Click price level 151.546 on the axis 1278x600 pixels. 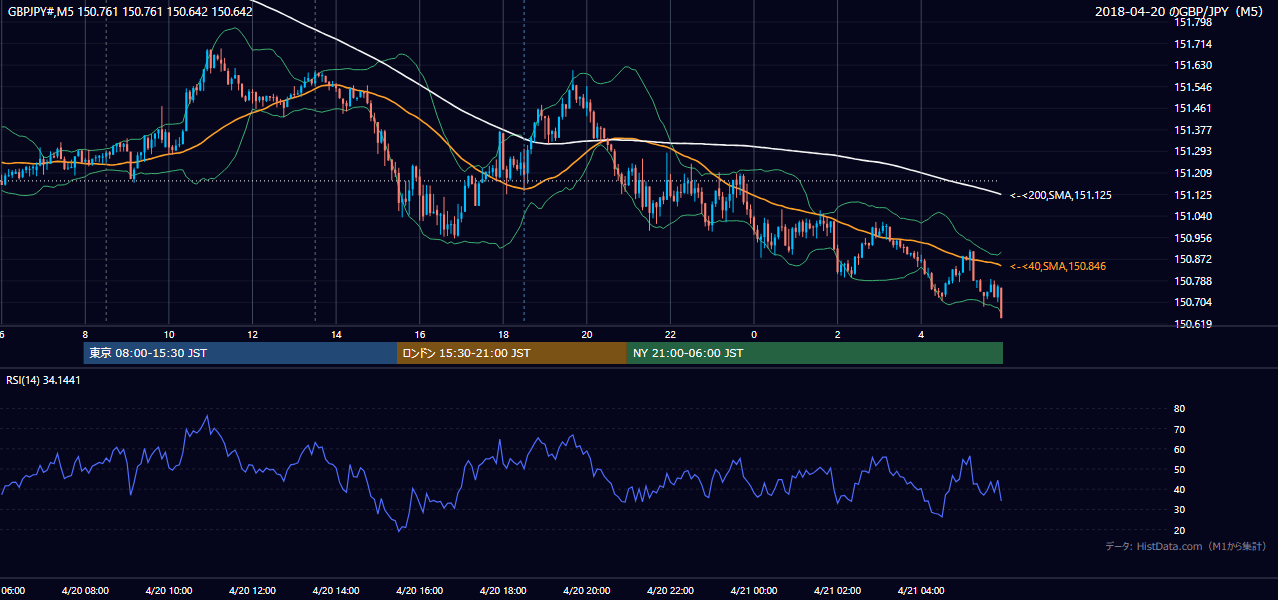pos(1192,87)
